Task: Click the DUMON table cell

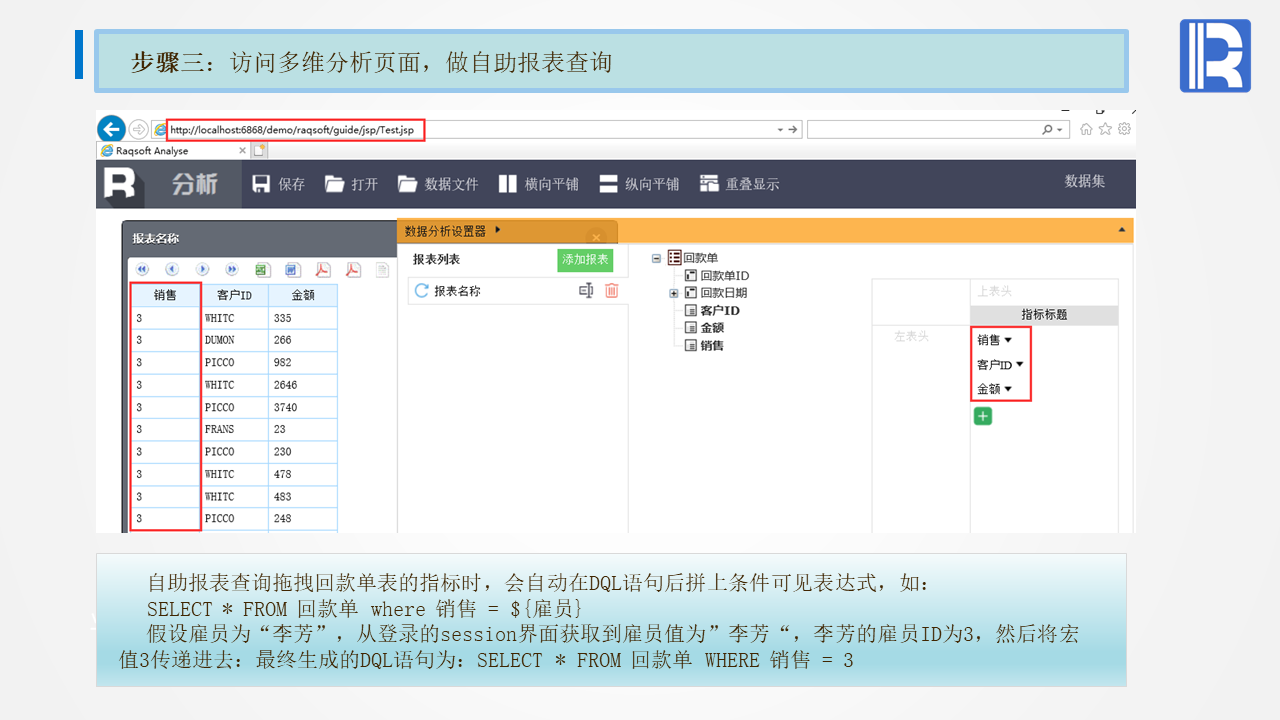Action: pos(234,340)
